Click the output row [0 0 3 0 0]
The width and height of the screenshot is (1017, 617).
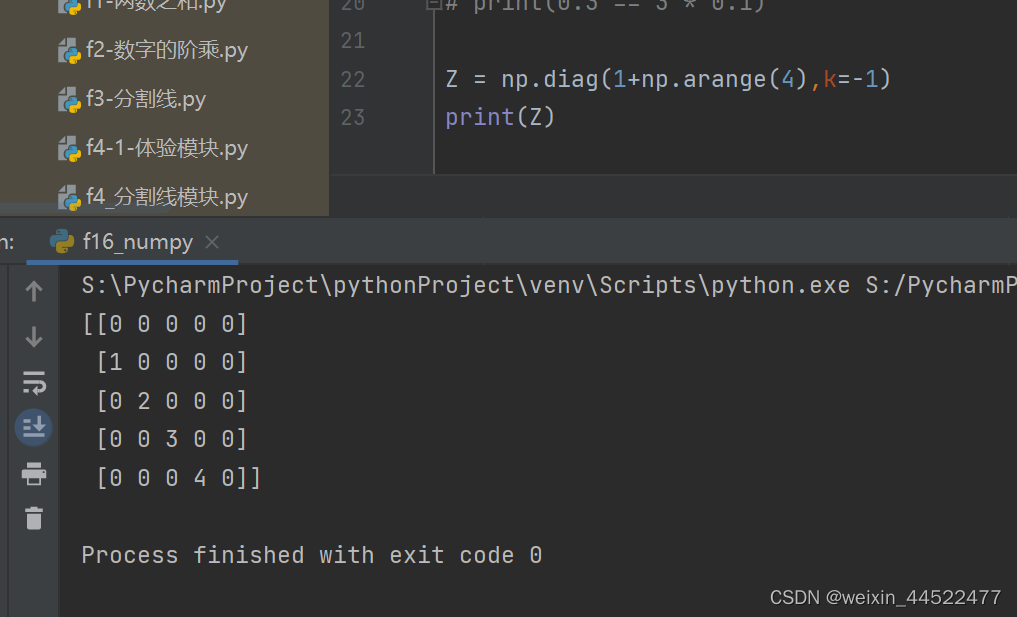coord(172,439)
